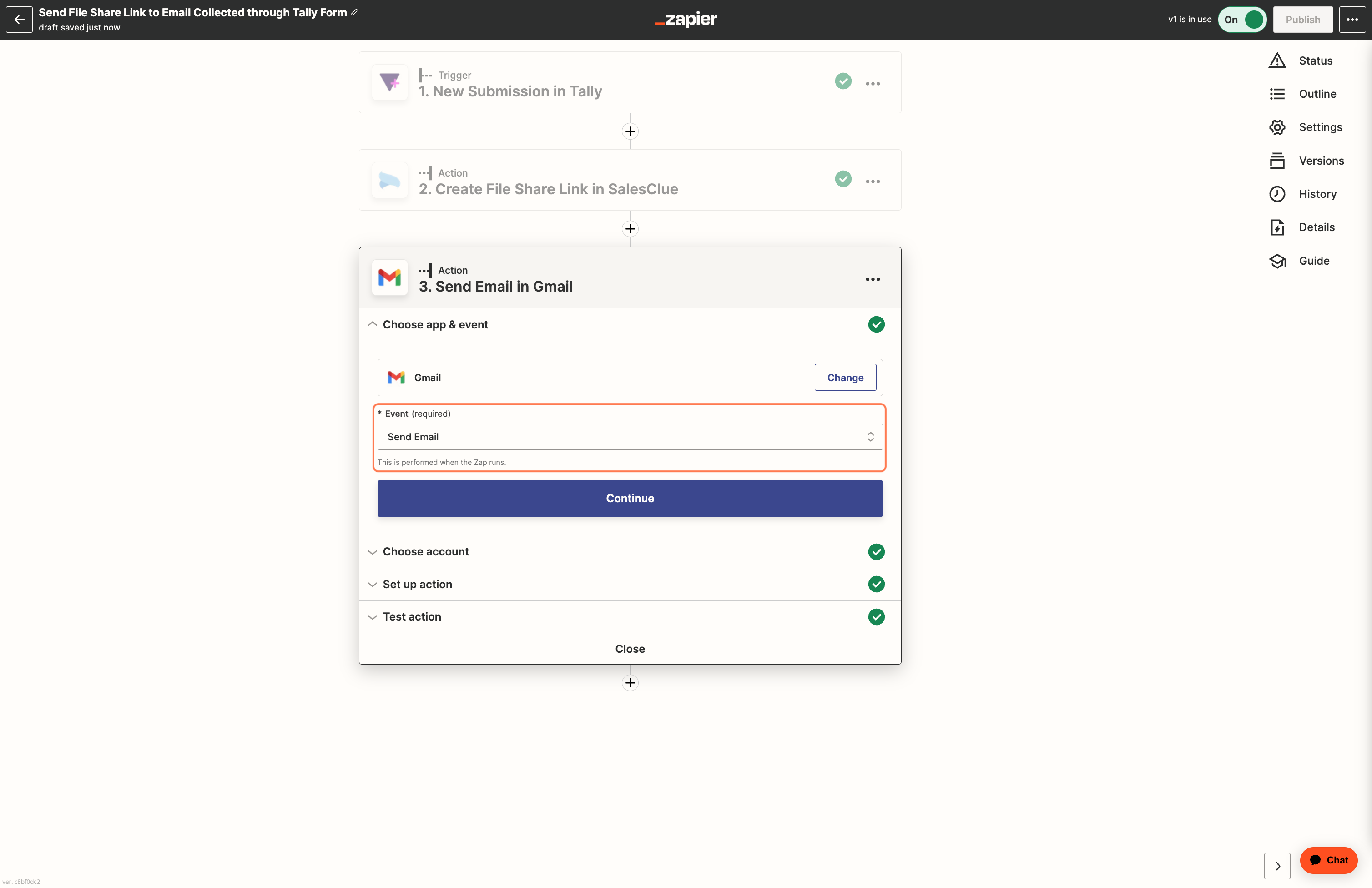Image resolution: width=1372 pixels, height=888 pixels.
Task: Open the top-right more options menu
Action: pyautogui.click(x=1352, y=20)
